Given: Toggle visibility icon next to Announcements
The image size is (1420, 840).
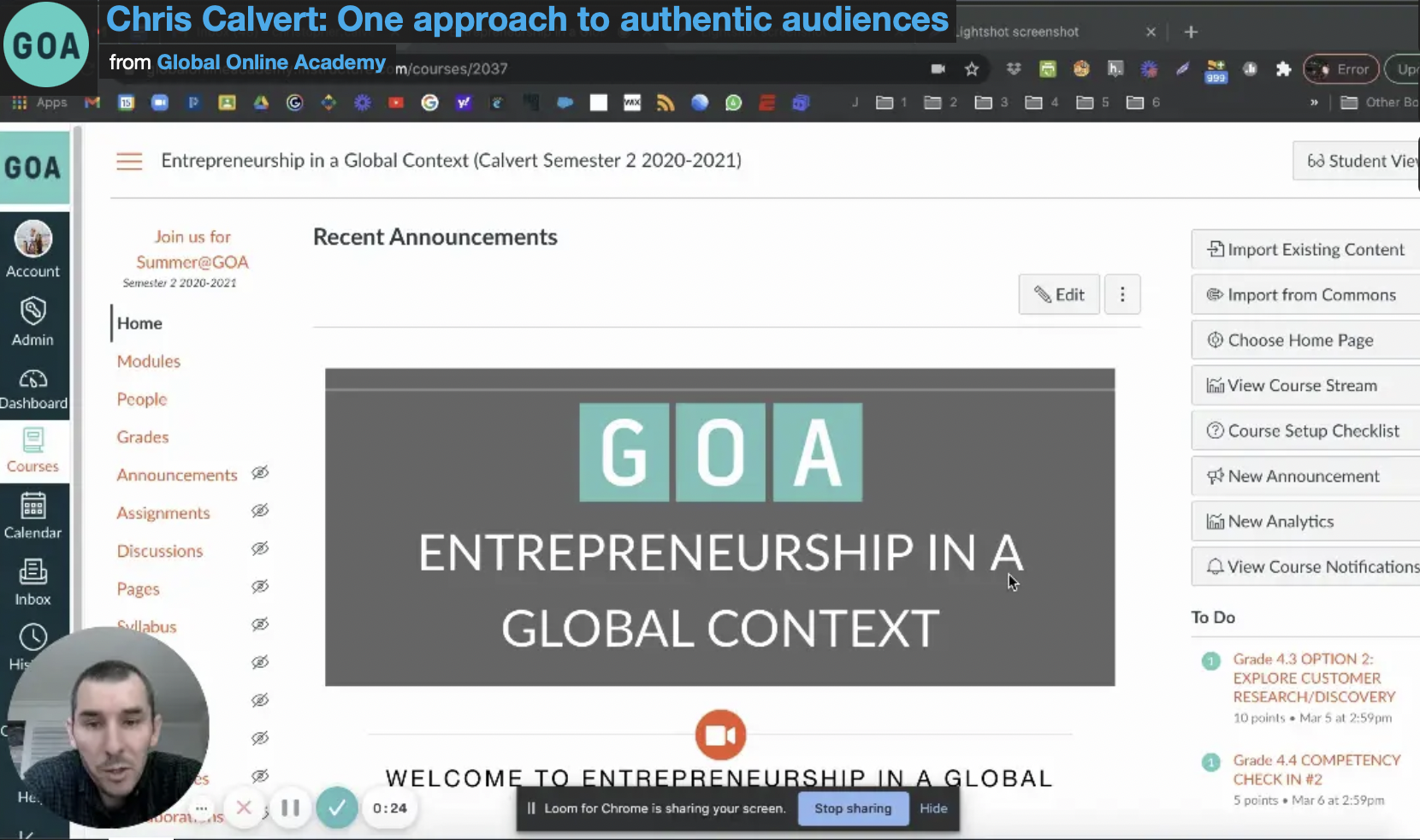Looking at the screenshot, I should [260, 473].
